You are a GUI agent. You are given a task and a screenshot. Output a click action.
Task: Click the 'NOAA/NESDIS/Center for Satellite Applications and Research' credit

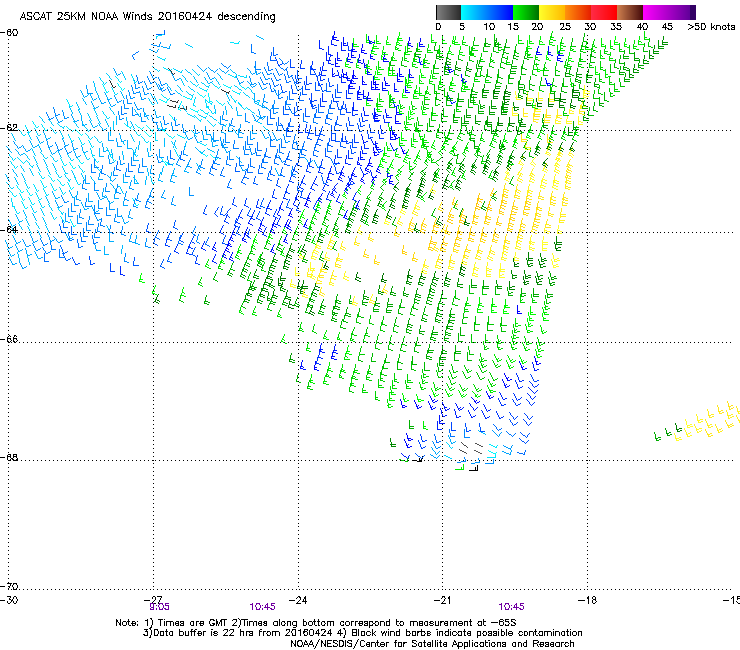pos(432,644)
